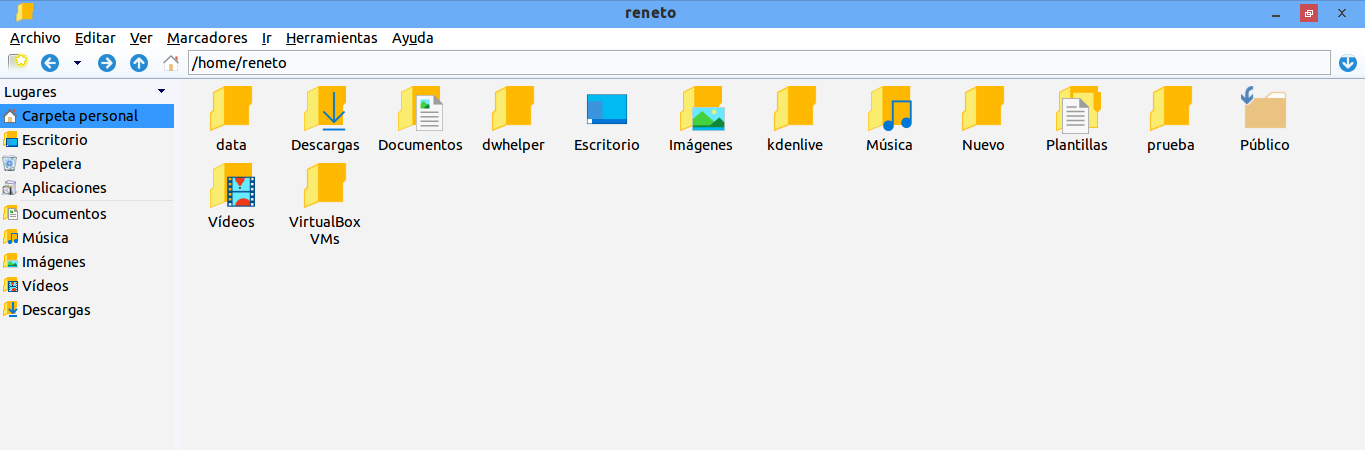The image size is (1365, 450).
Task: Select Documentos bookmark in sidebar
Action: click(x=87, y=214)
